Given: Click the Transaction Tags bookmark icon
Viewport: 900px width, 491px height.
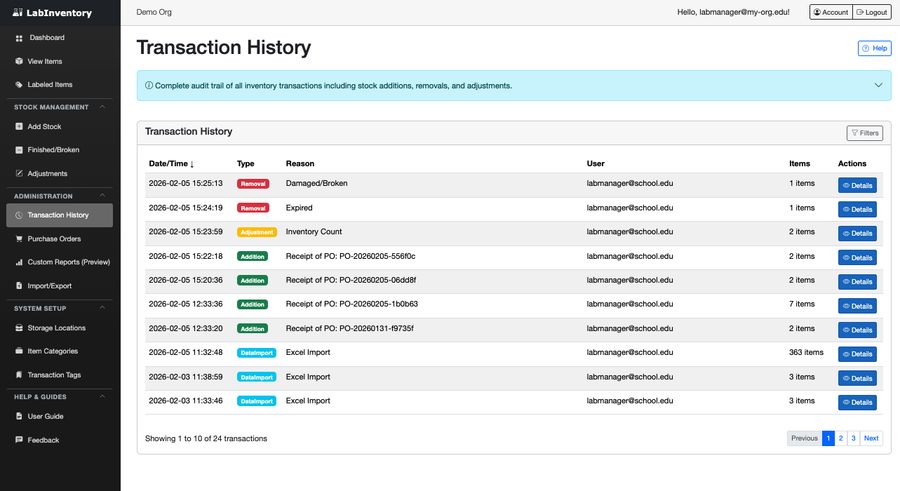Looking at the screenshot, I should pos(19,375).
